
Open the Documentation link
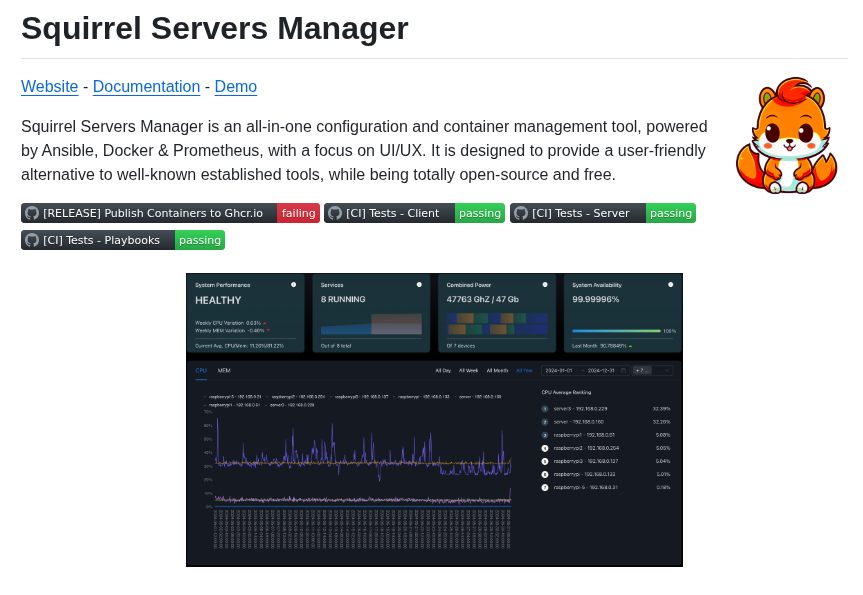coord(146,86)
